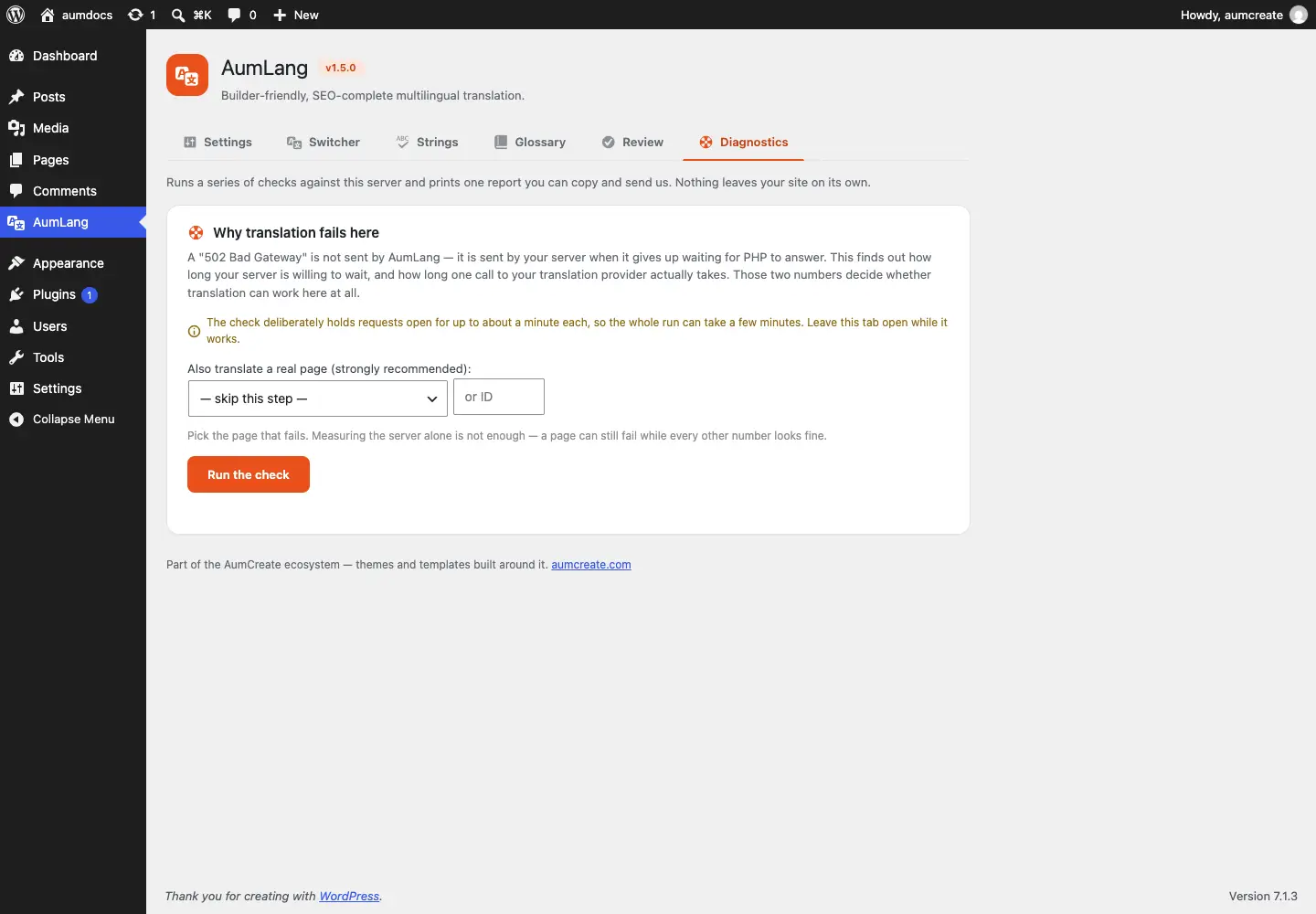This screenshot has width=1316, height=914.
Task: Click the WordPress logo icon in admin bar
Action: click(16, 15)
